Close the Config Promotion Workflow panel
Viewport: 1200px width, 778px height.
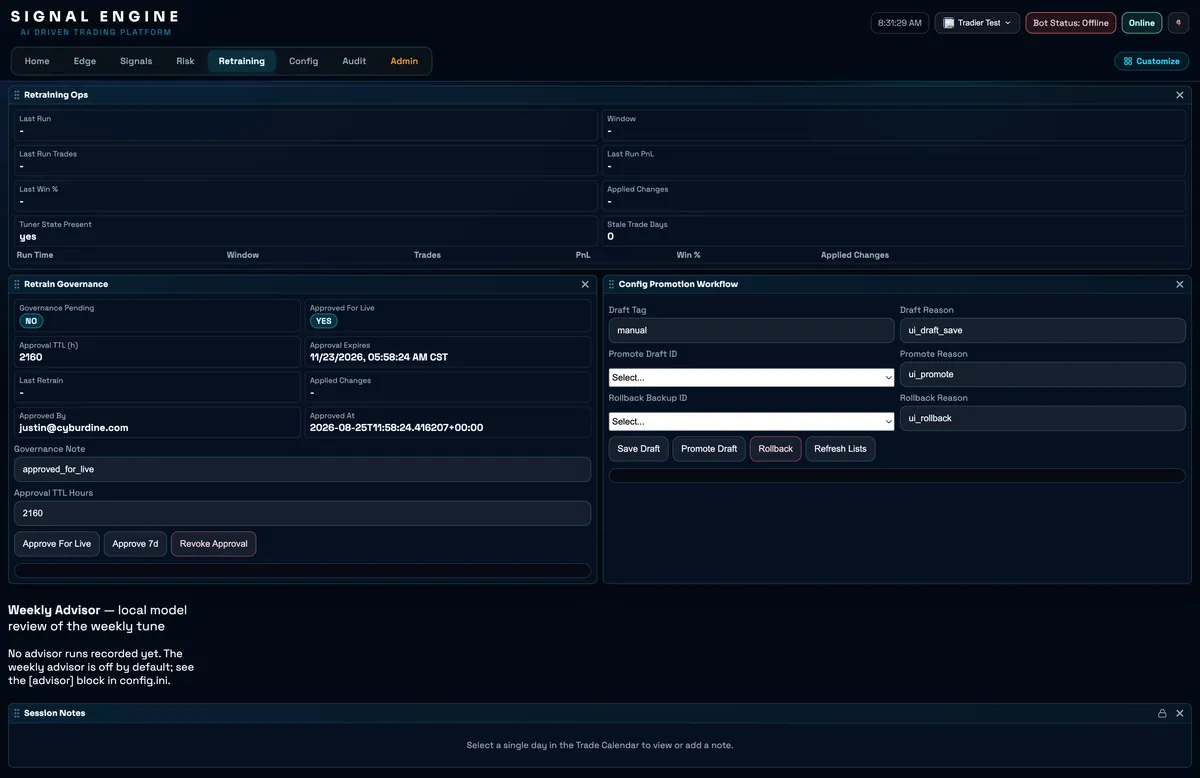[x=1180, y=284]
